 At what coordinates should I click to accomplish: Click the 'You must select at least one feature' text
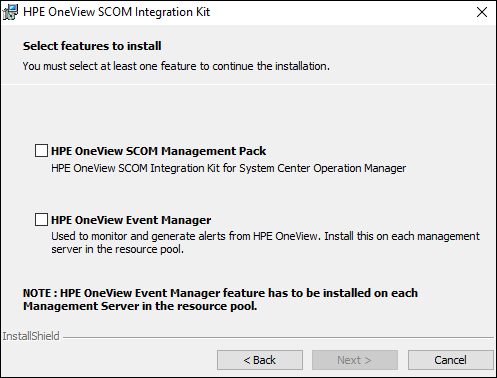coord(176,66)
